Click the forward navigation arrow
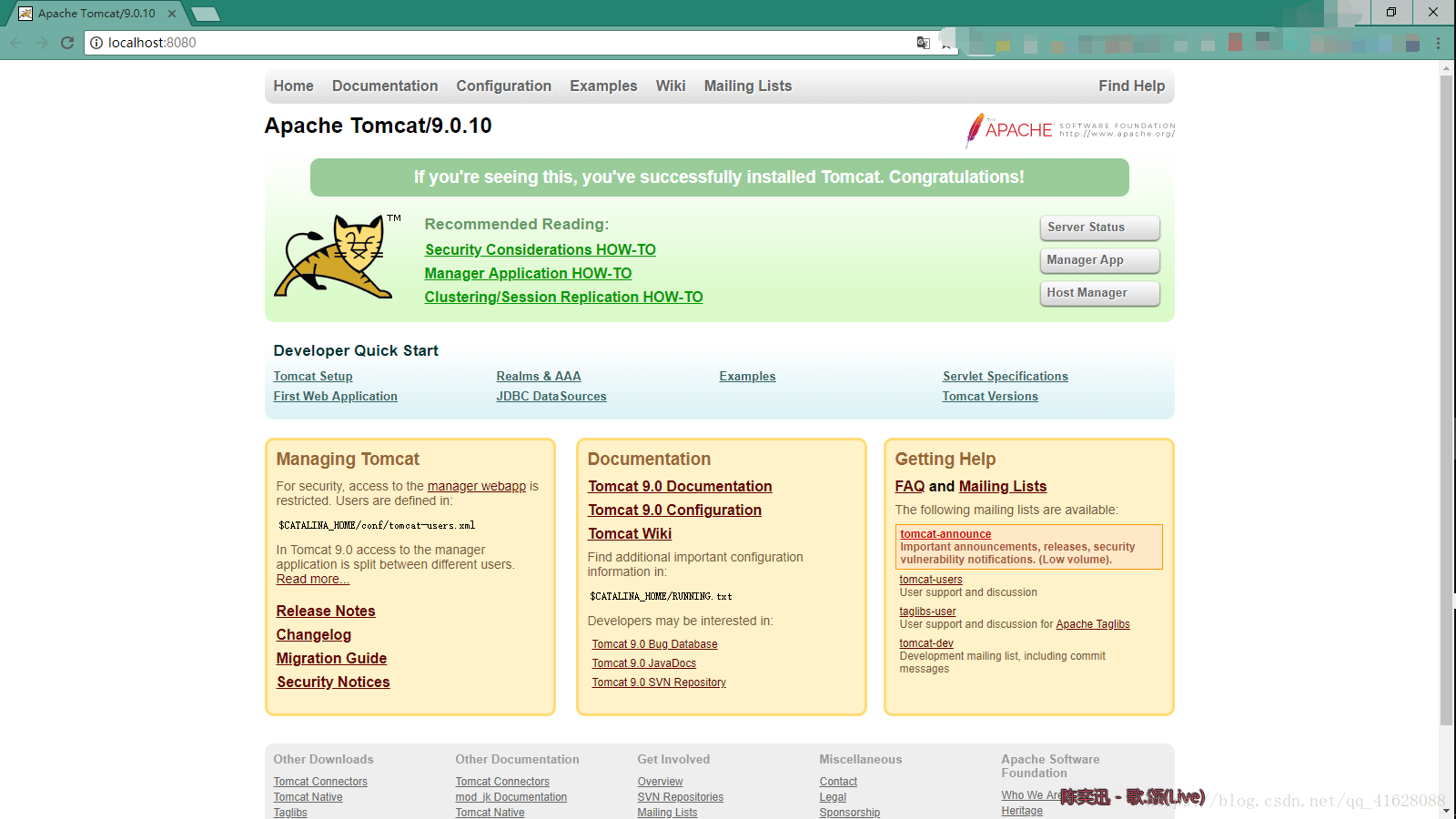The width and height of the screenshot is (1456, 819). pos(42,43)
